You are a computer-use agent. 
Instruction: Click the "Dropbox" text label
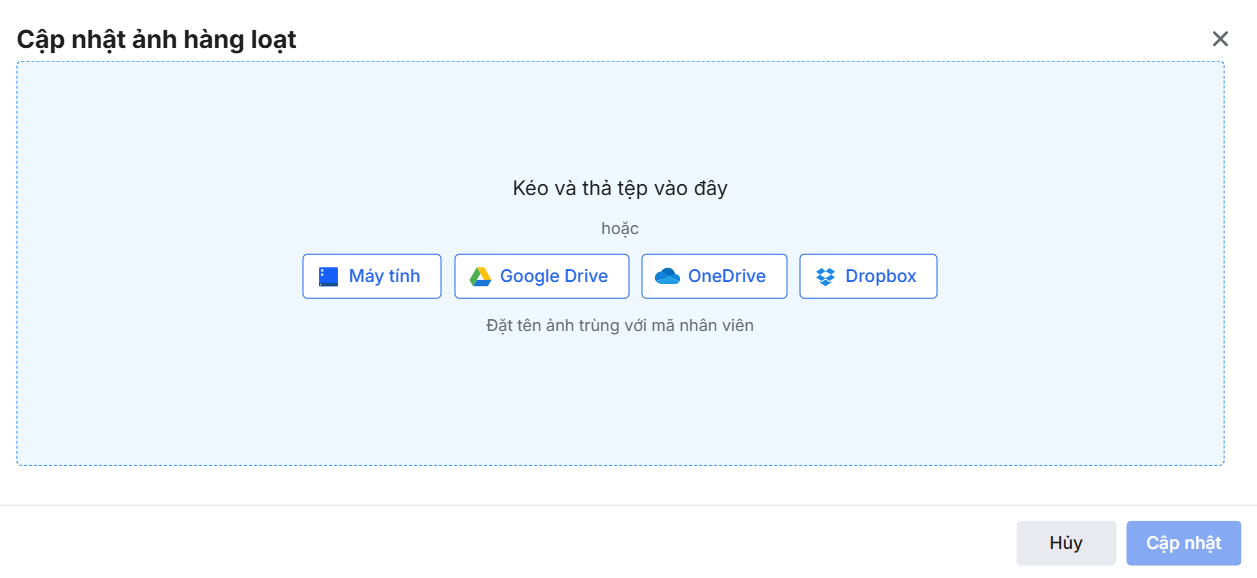click(881, 276)
